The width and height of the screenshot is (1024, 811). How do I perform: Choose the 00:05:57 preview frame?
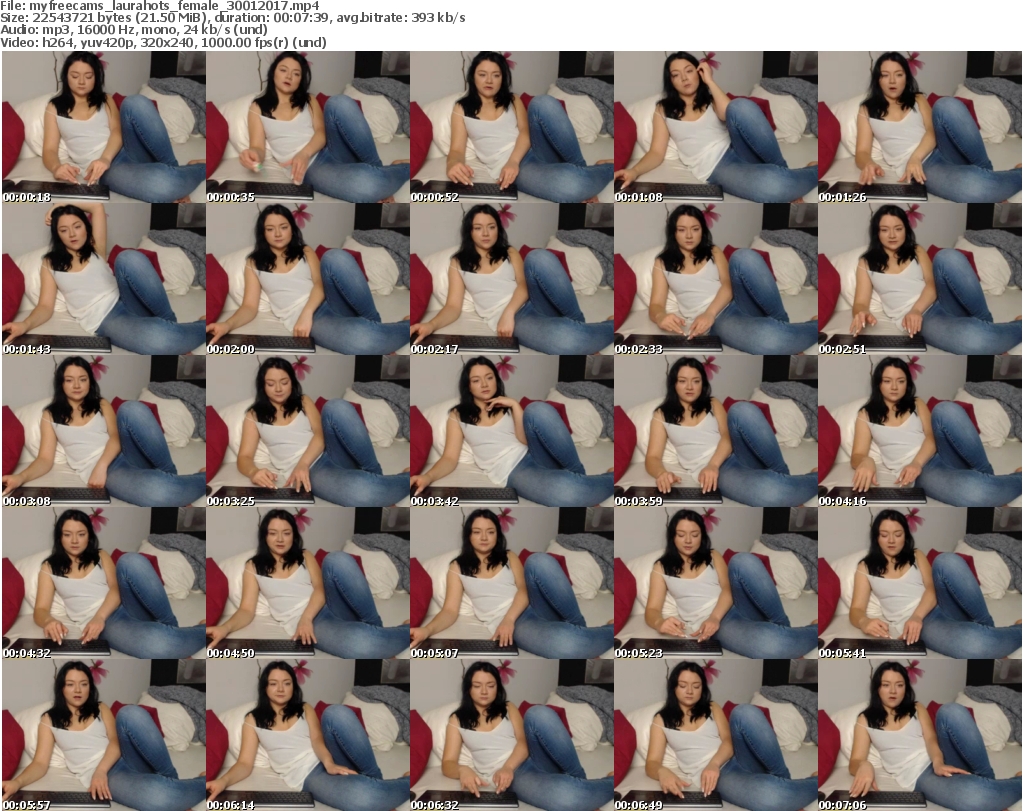[104, 735]
